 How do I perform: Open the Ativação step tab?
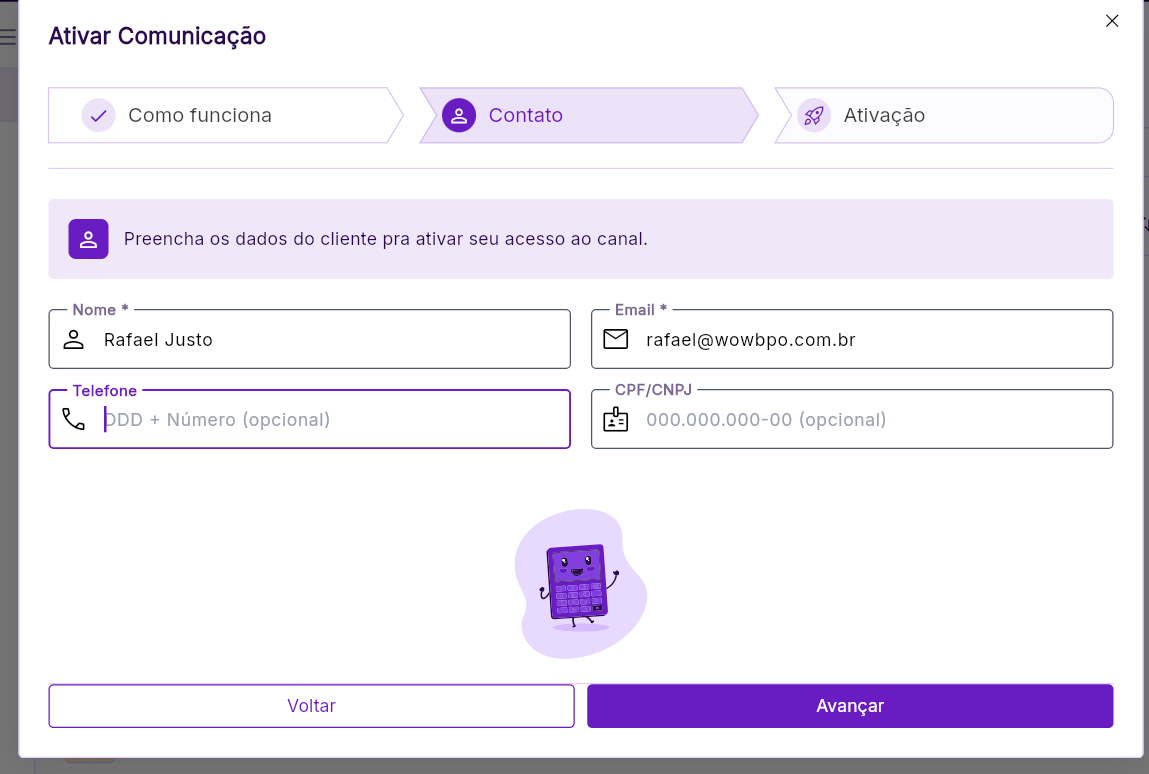coord(884,116)
